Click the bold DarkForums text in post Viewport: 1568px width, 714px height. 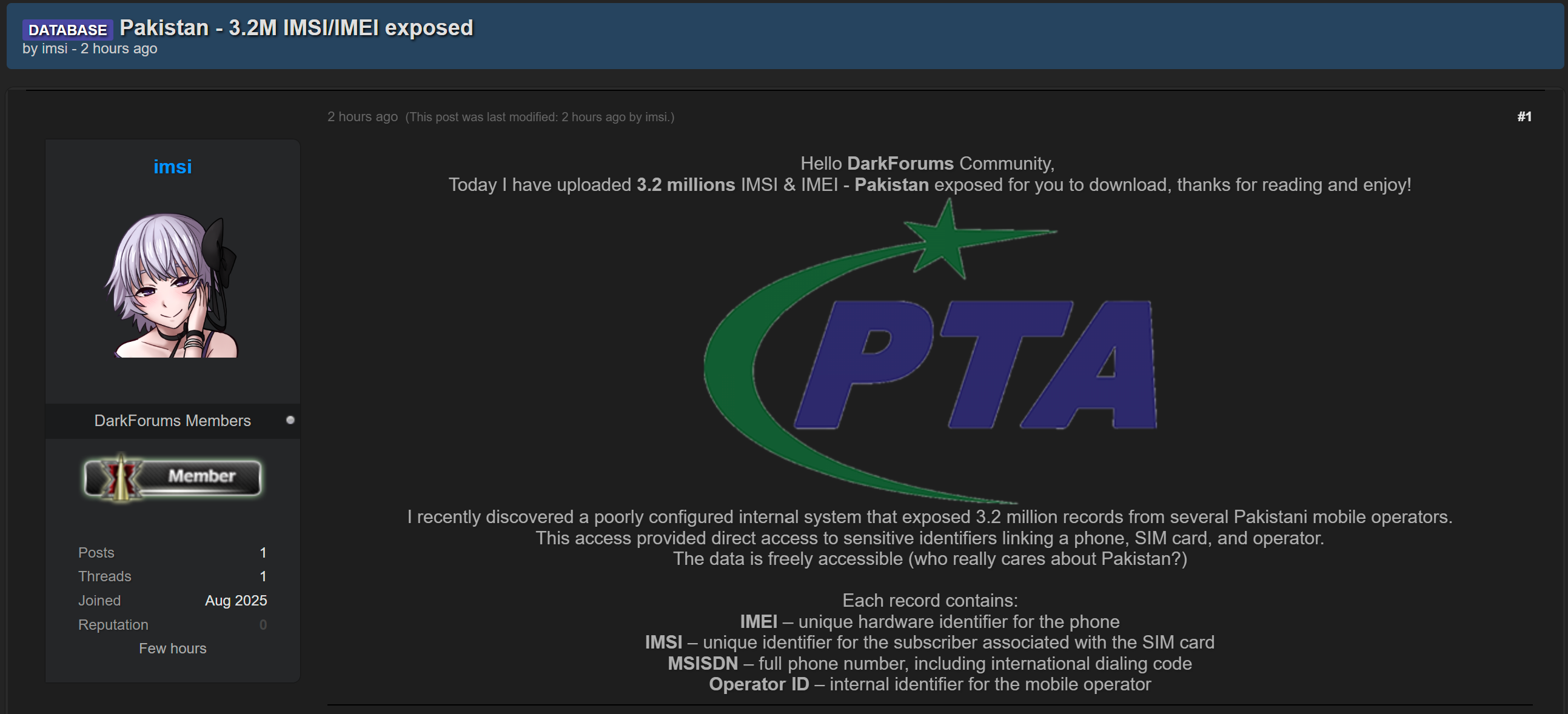[x=900, y=163]
